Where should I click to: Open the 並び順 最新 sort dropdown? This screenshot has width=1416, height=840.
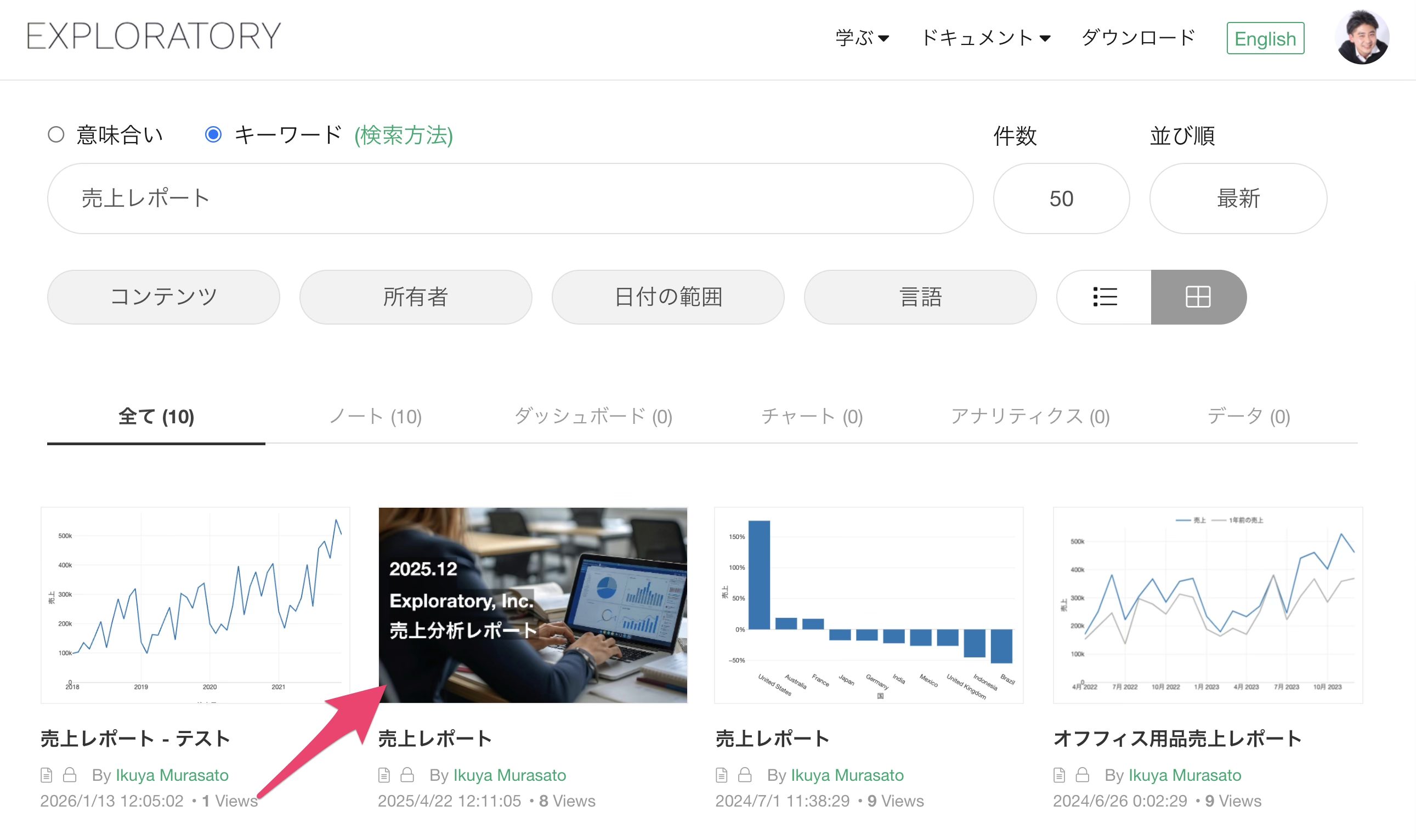(x=1238, y=198)
